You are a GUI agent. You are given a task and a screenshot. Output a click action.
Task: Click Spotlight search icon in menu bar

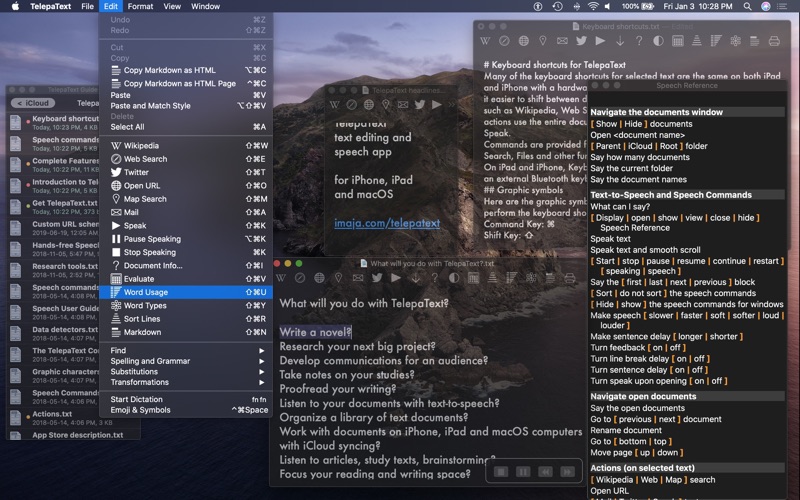[747, 6]
